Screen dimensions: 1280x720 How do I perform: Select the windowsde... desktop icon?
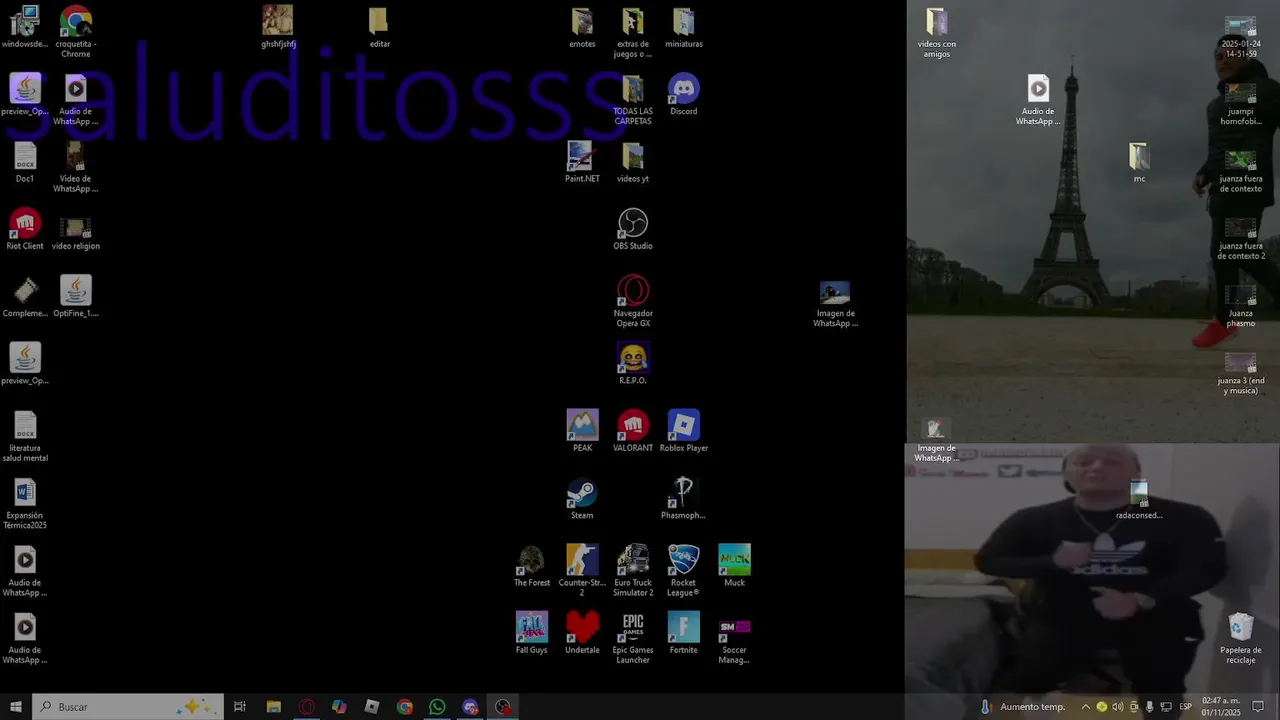[25, 27]
